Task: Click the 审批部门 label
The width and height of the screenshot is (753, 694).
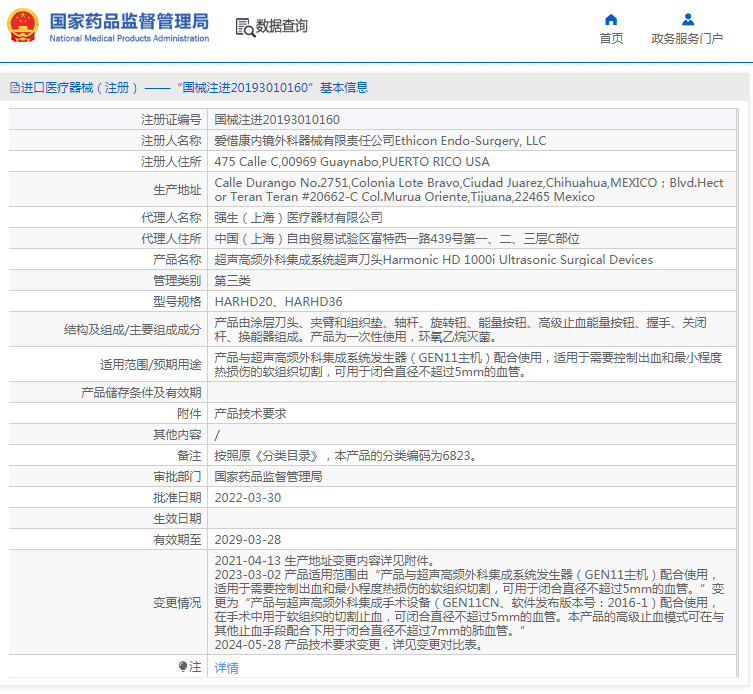Action: [x=177, y=476]
